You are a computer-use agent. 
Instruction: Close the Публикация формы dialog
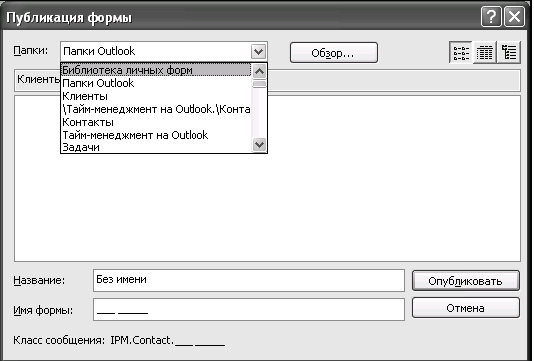pyautogui.click(x=514, y=17)
